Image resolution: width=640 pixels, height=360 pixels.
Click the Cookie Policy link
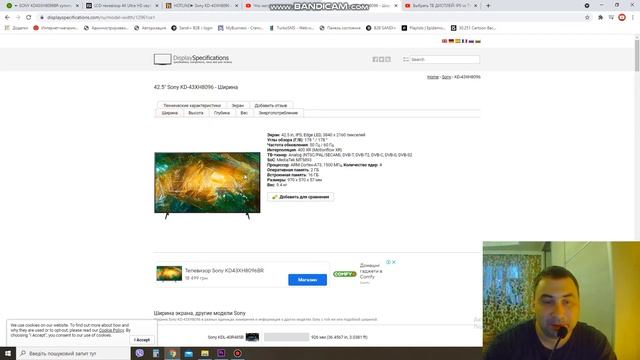pos(111,330)
